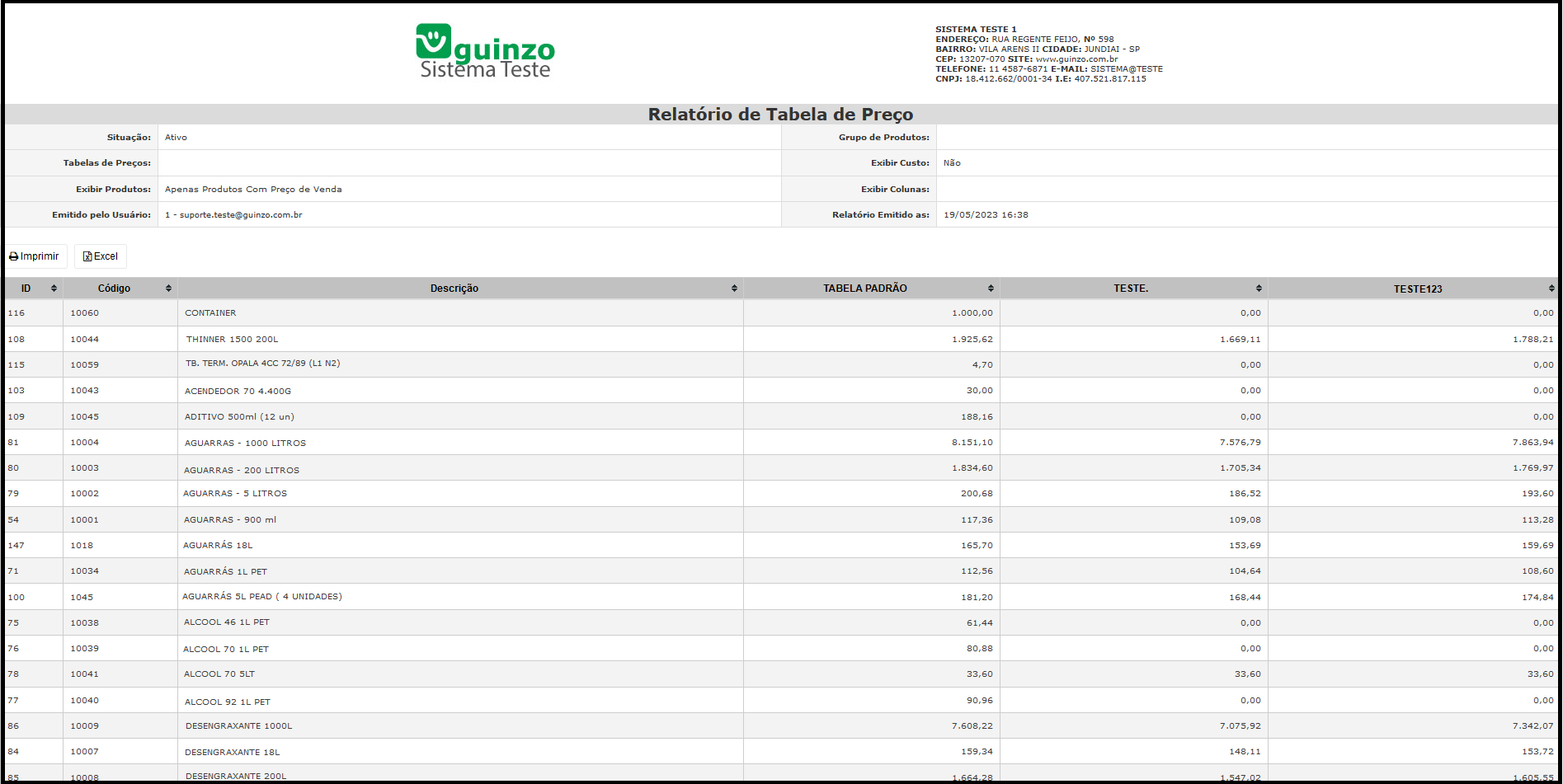Click the Situação value Ativo
1563x784 pixels.
coord(176,138)
